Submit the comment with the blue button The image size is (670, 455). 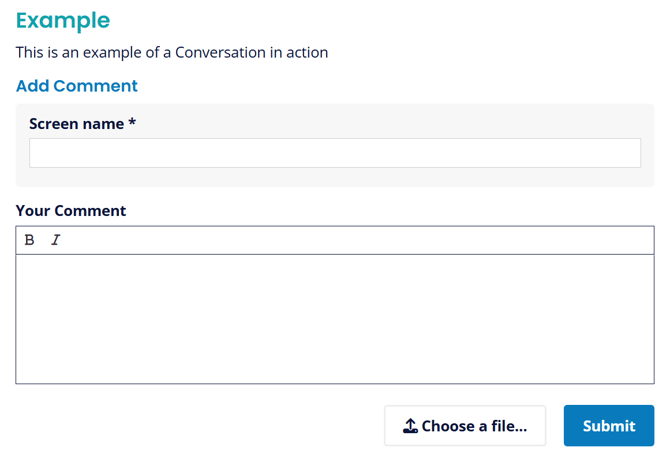click(609, 426)
